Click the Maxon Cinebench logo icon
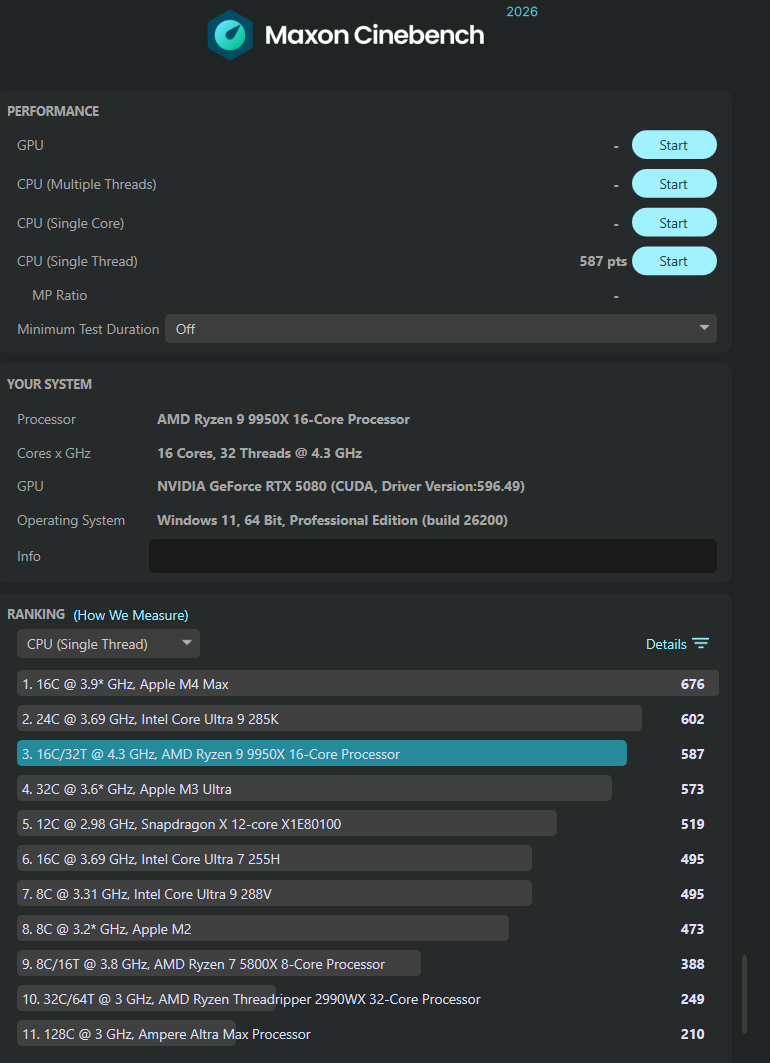Screen dimensions: 770x1063 pyautogui.click(x=230, y=35)
